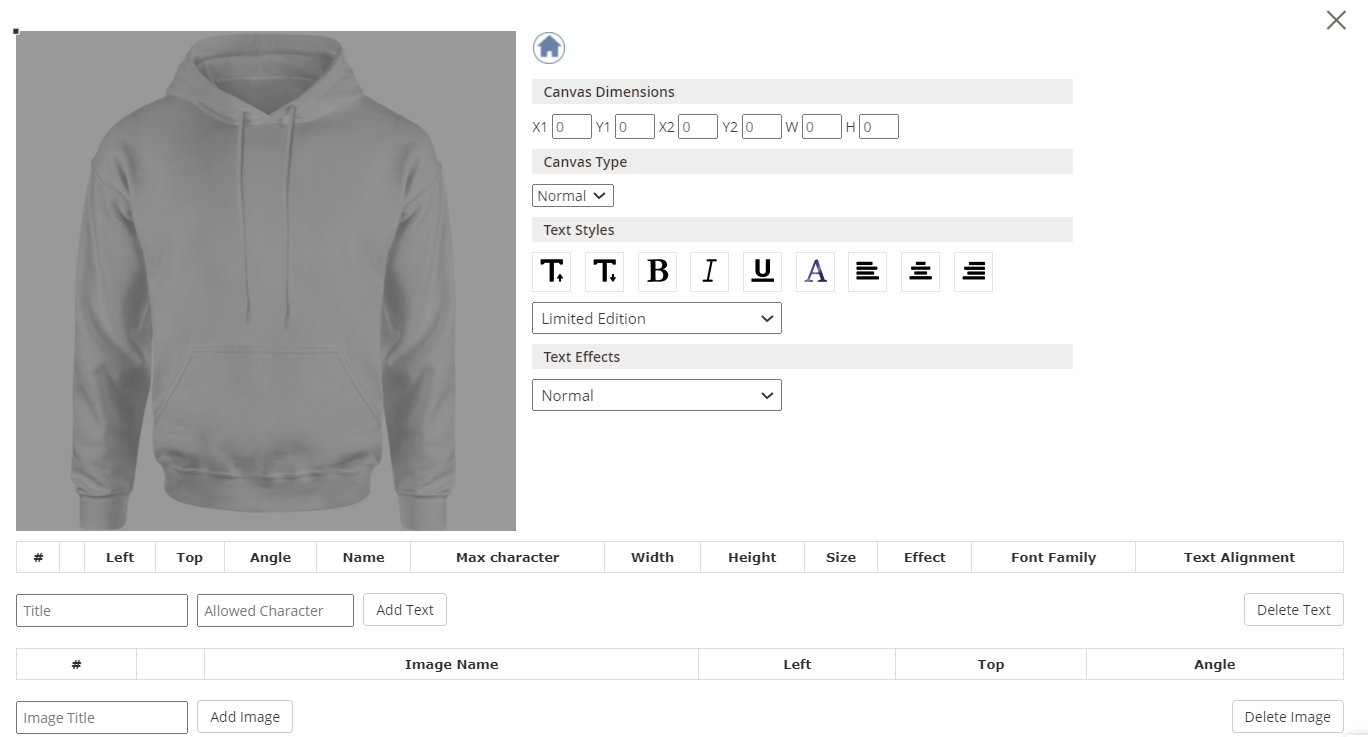
Task: Decrease text size with the T down-arrow icon
Action: [605, 271]
